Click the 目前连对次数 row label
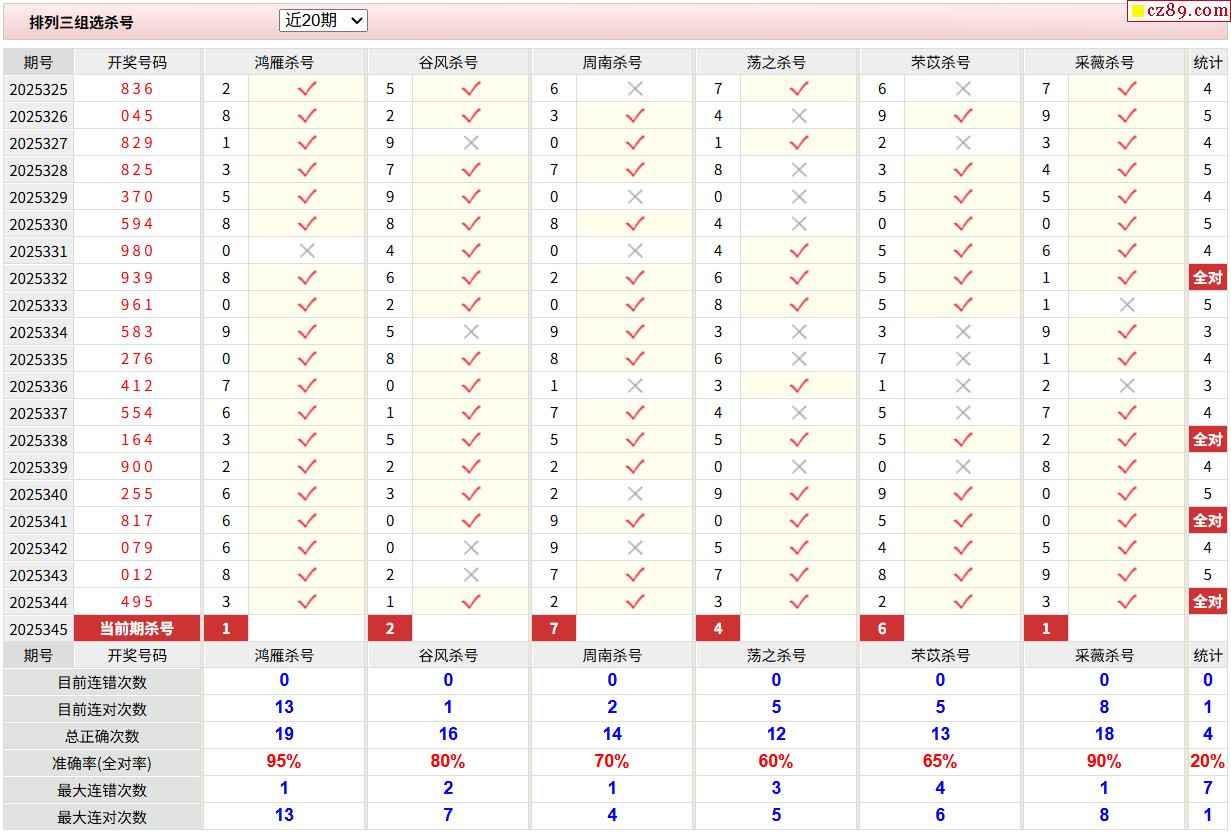Screen dimensions: 1231x833 click(102, 709)
